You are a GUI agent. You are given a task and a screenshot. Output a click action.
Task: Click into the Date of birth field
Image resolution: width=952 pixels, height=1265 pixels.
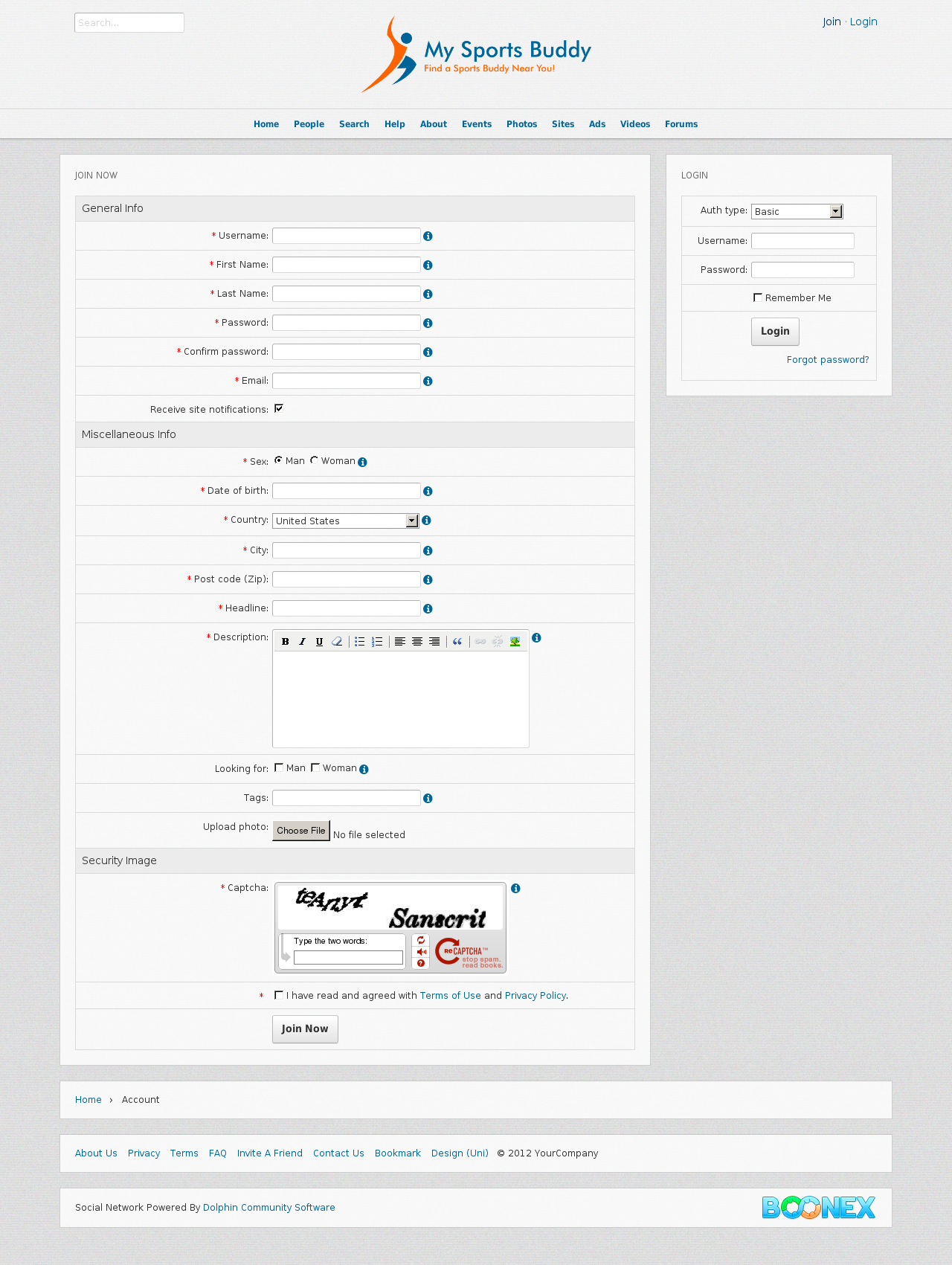[347, 491]
